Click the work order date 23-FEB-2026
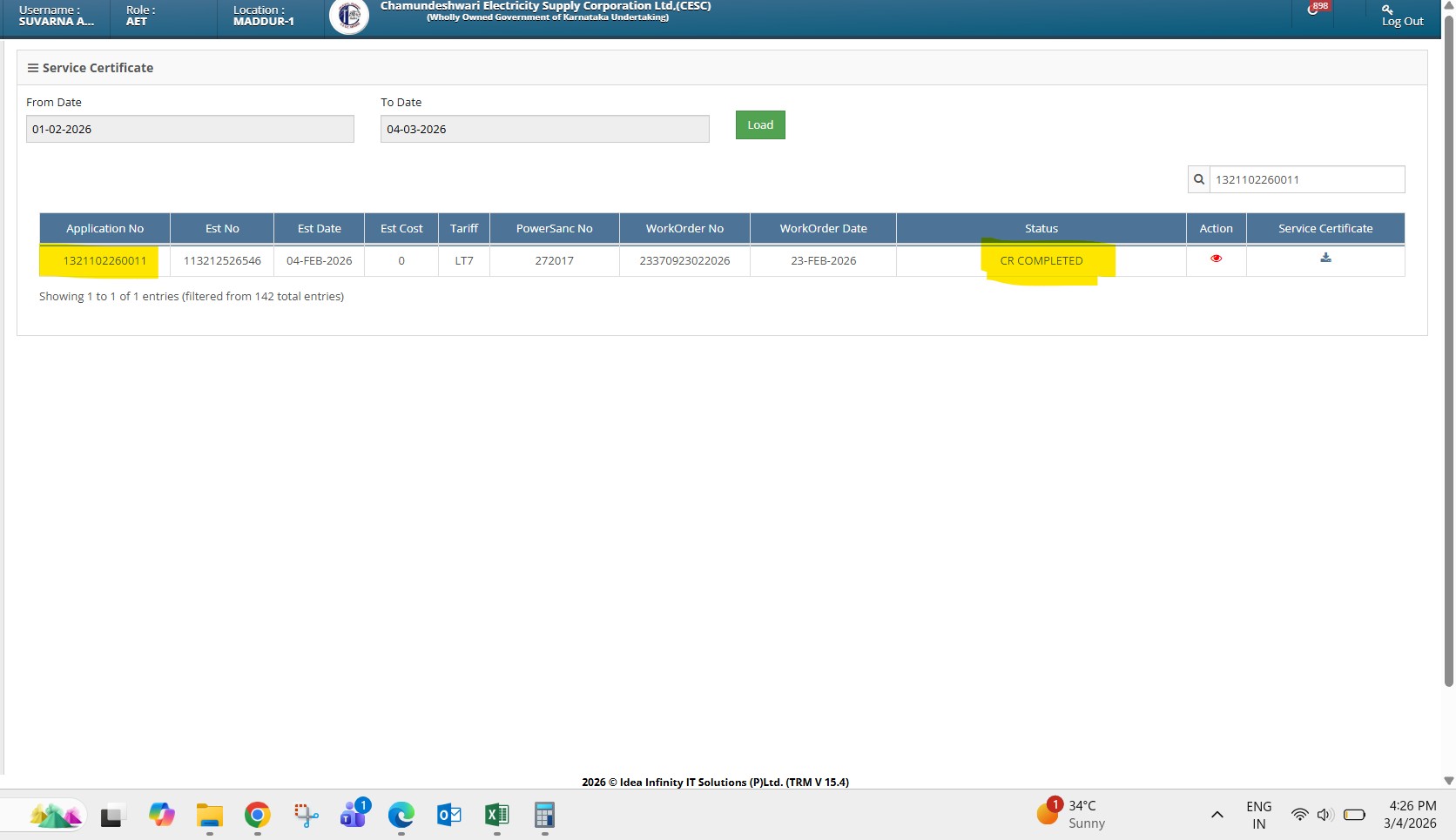Screen dimensions: 1456x840 click(823, 260)
